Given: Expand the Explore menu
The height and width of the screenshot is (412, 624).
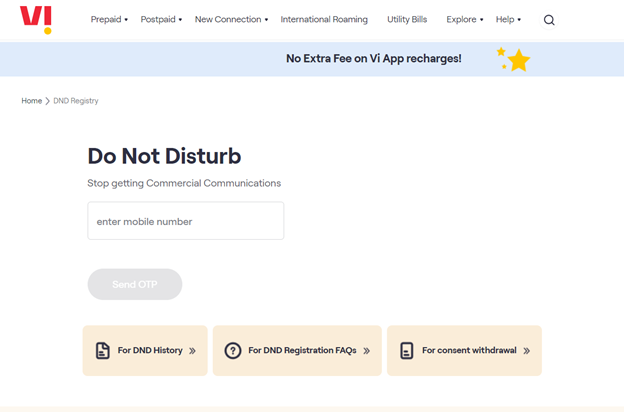Looking at the screenshot, I should tap(464, 20).
